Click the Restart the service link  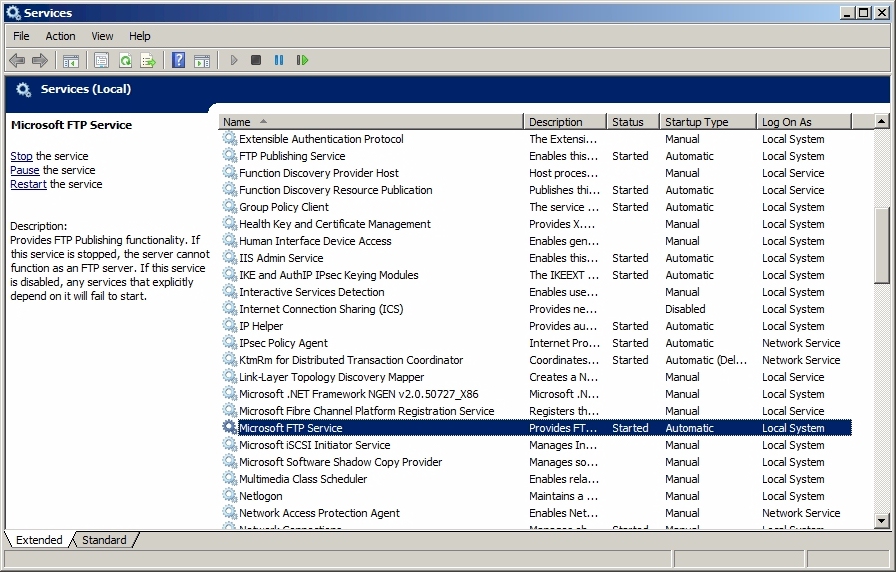tap(28, 184)
